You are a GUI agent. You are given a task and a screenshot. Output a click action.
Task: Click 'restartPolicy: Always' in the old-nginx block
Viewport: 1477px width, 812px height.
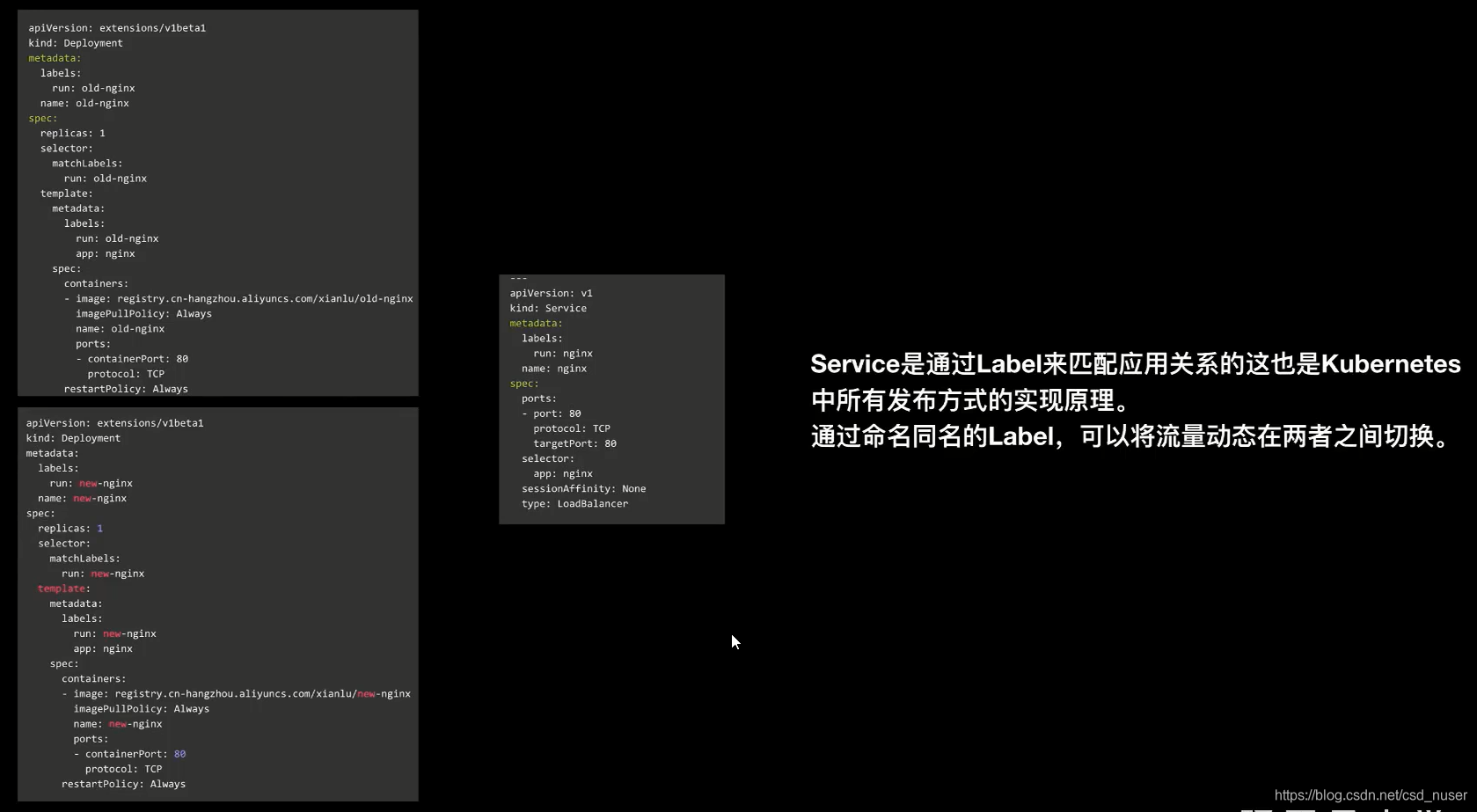pos(126,389)
